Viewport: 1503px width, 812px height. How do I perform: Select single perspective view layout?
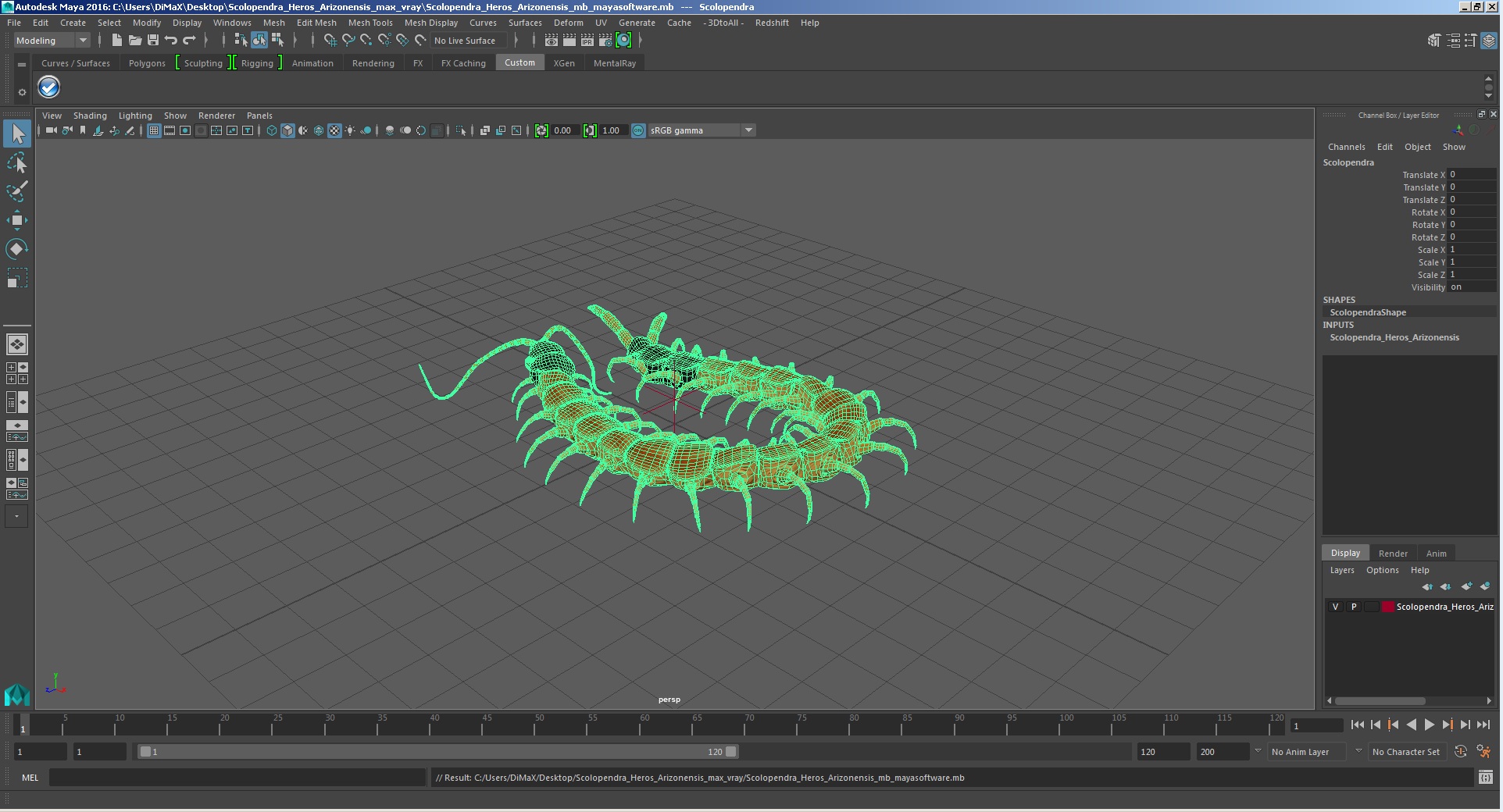click(17, 344)
